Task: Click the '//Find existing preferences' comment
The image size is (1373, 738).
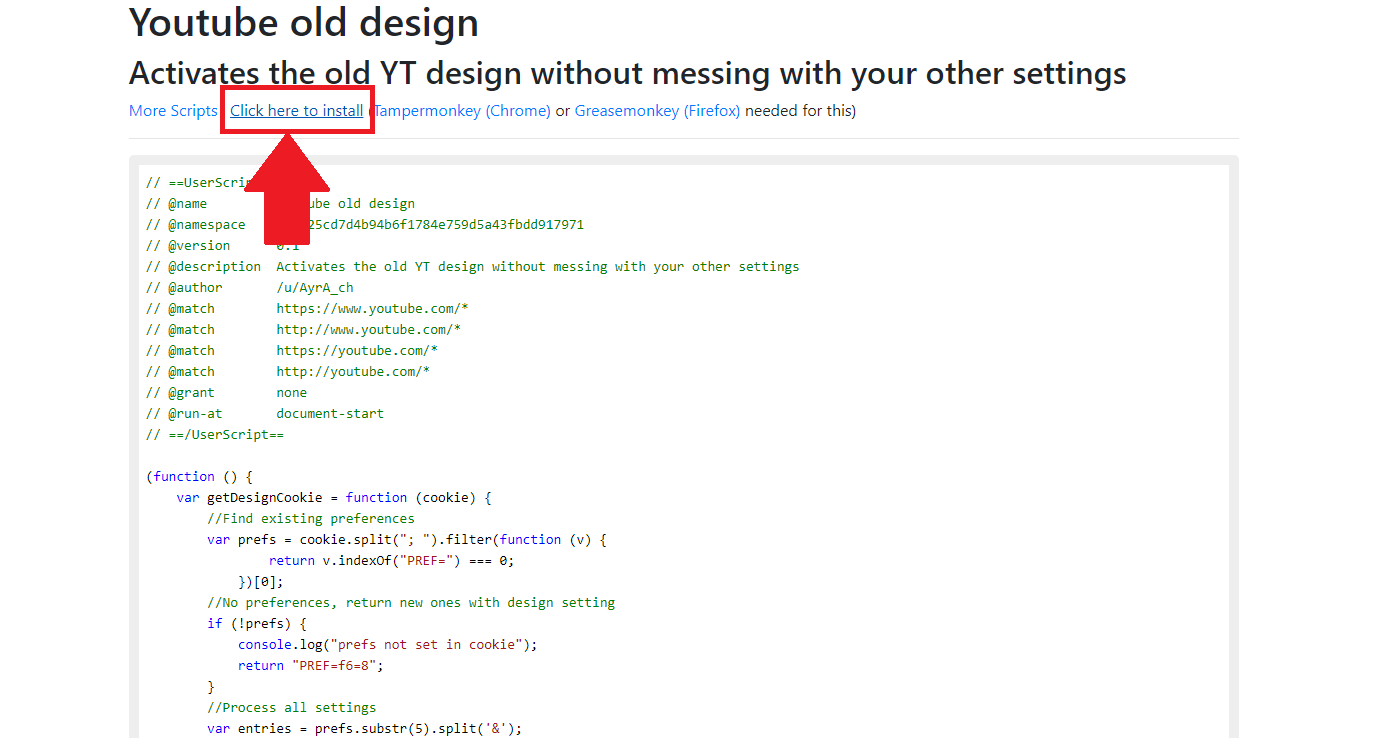Action: coord(311,519)
